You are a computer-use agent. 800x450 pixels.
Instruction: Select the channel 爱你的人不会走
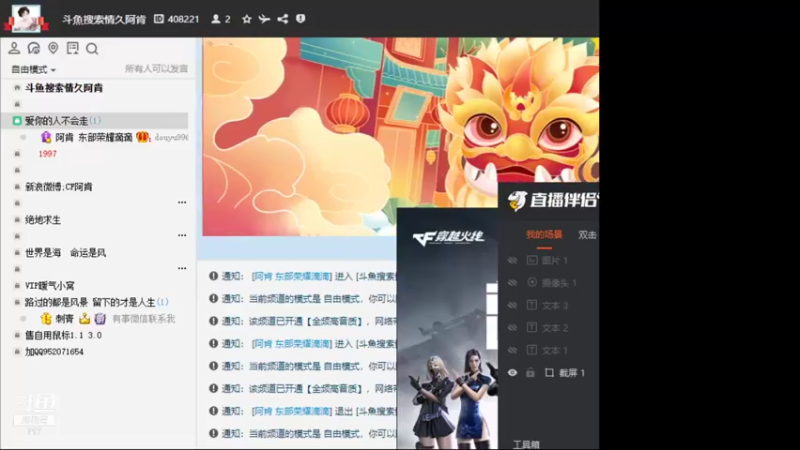coord(56,121)
